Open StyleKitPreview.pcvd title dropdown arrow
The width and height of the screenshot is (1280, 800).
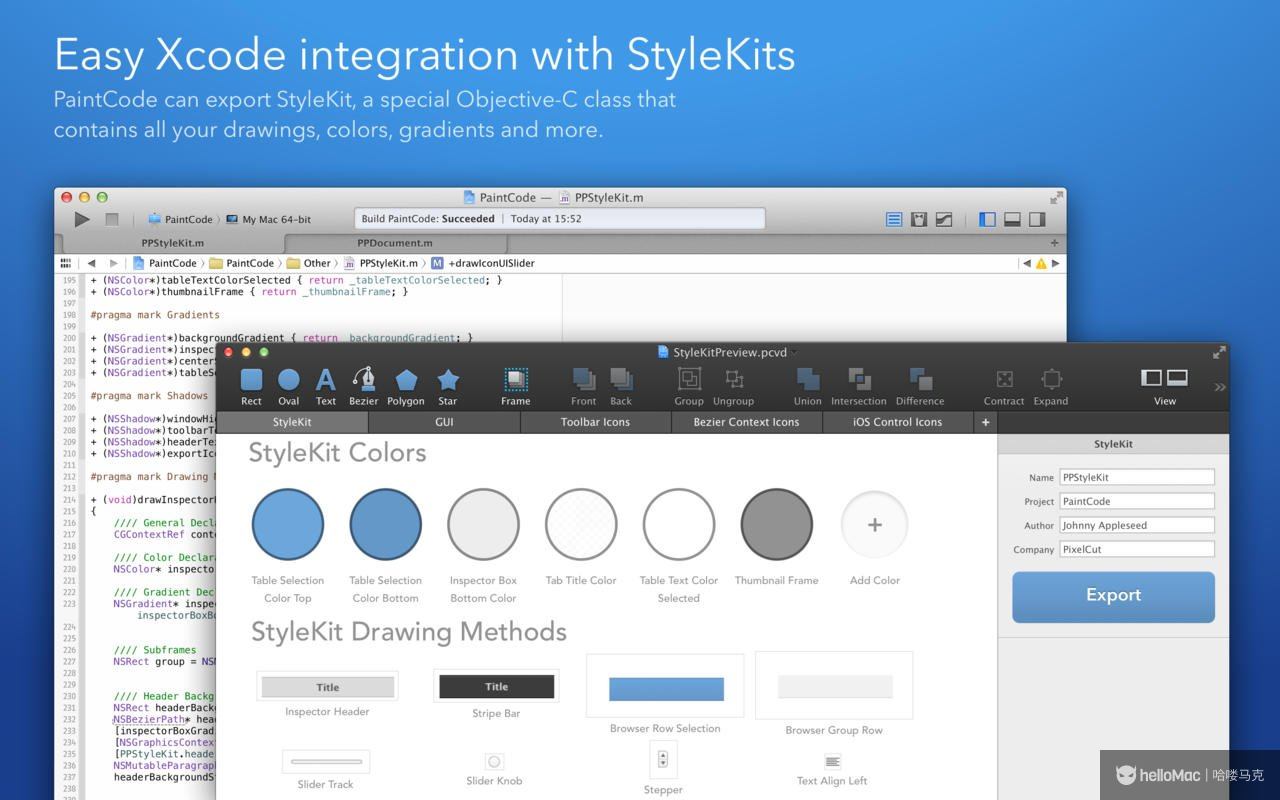pos(795,353)
